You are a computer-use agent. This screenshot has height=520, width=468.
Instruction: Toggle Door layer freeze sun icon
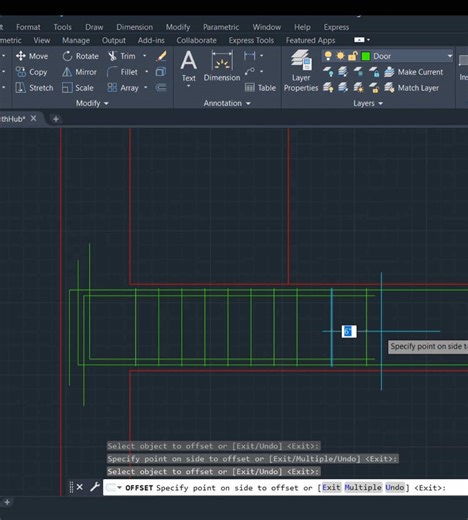coord(340,56)
